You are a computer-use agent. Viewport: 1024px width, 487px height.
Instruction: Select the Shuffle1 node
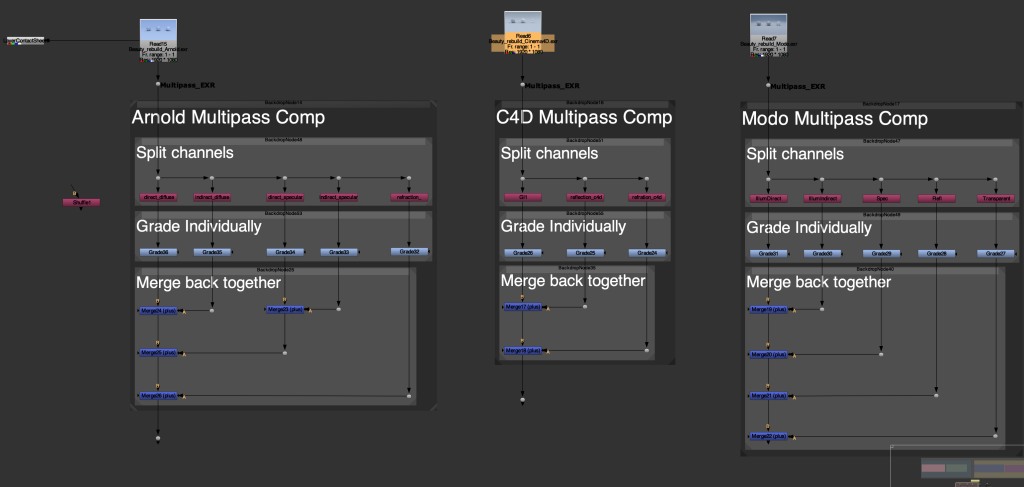(81, 202)
